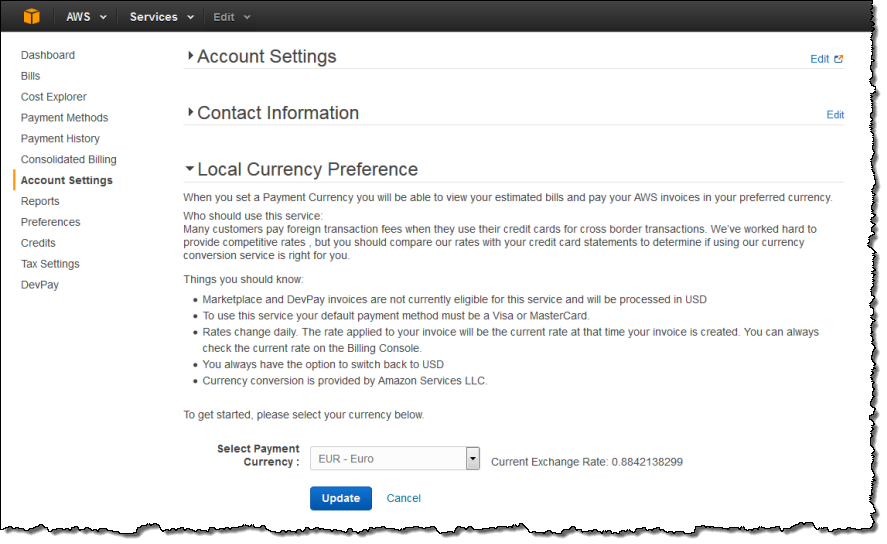Expand the Contact Information section
Screen dimensions: 887x544
pyautogui.click(x=190, y=113)
